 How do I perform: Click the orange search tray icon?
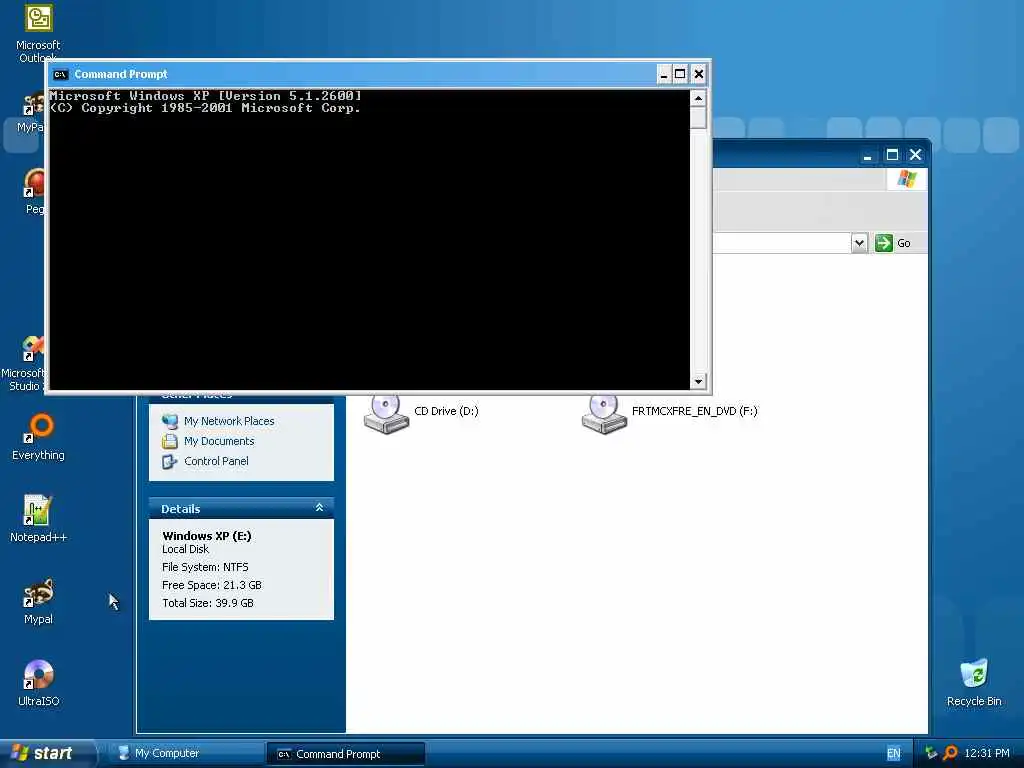point(950,753)
